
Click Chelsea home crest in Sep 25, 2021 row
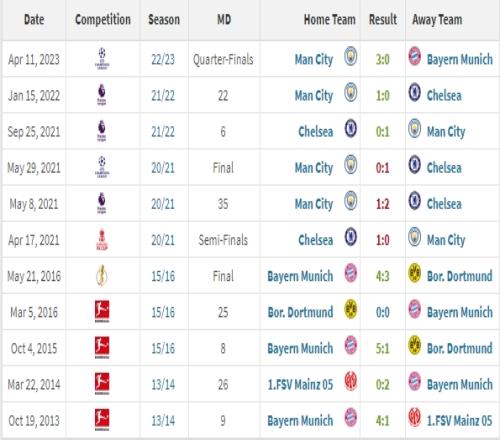351,128
